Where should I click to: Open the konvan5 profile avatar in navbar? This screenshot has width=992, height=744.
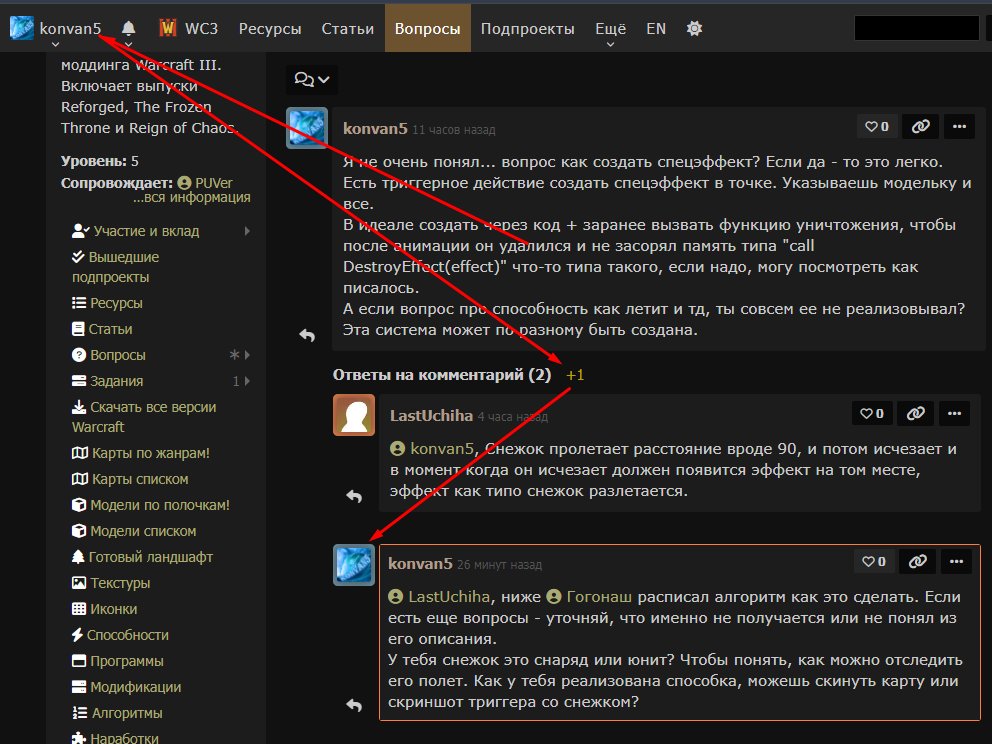coord(22,28)
